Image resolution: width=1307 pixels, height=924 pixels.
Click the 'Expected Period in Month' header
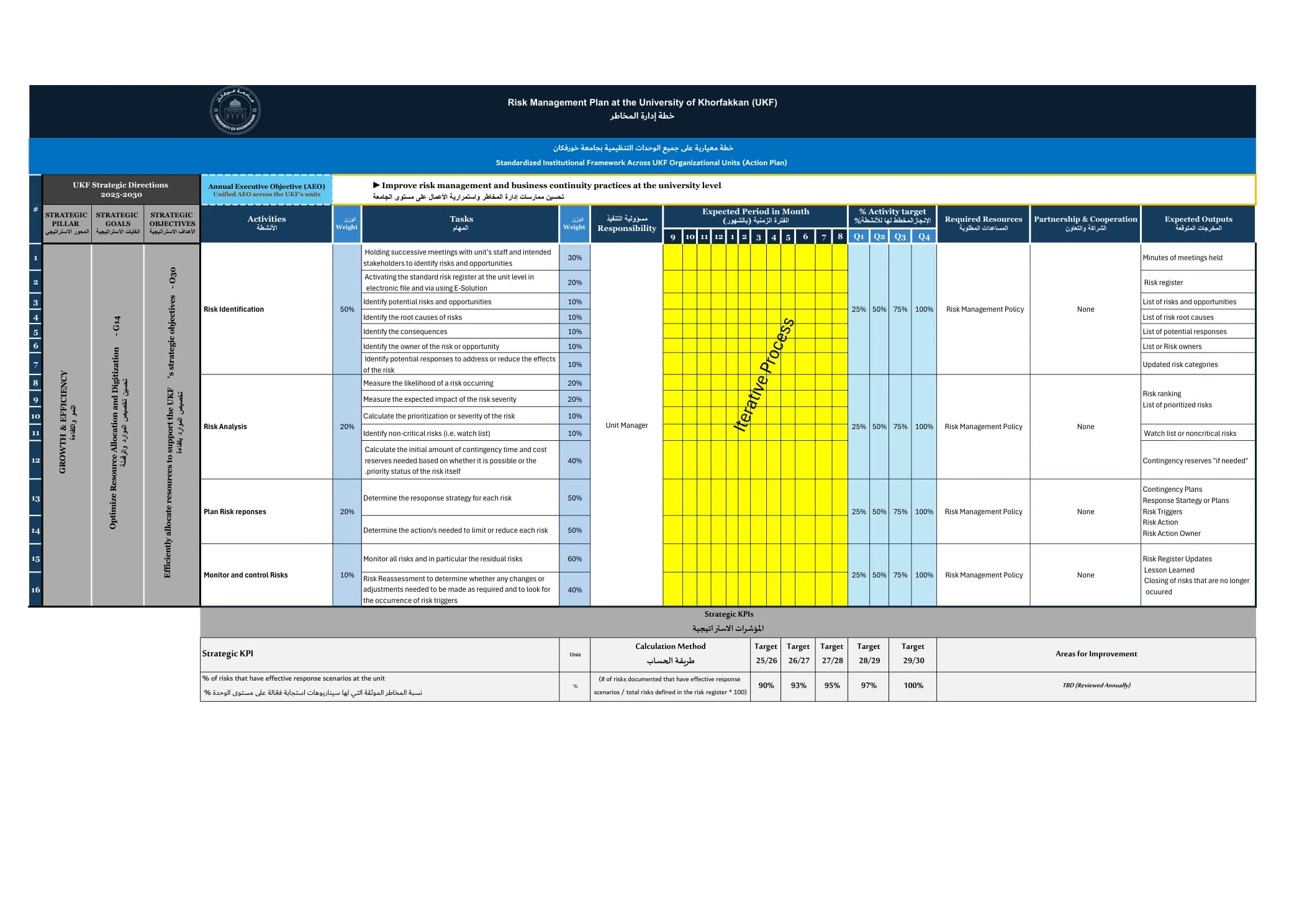pos(755,216)
